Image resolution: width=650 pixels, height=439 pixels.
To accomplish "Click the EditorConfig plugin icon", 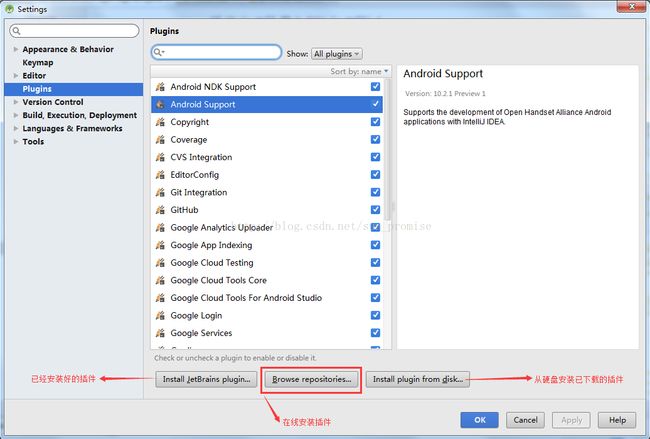I will tap(160, 175).
